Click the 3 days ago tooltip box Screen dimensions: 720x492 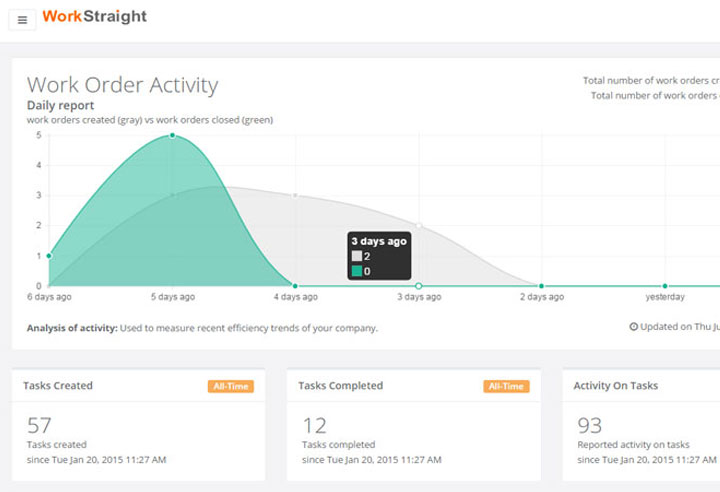coord(379,256)
